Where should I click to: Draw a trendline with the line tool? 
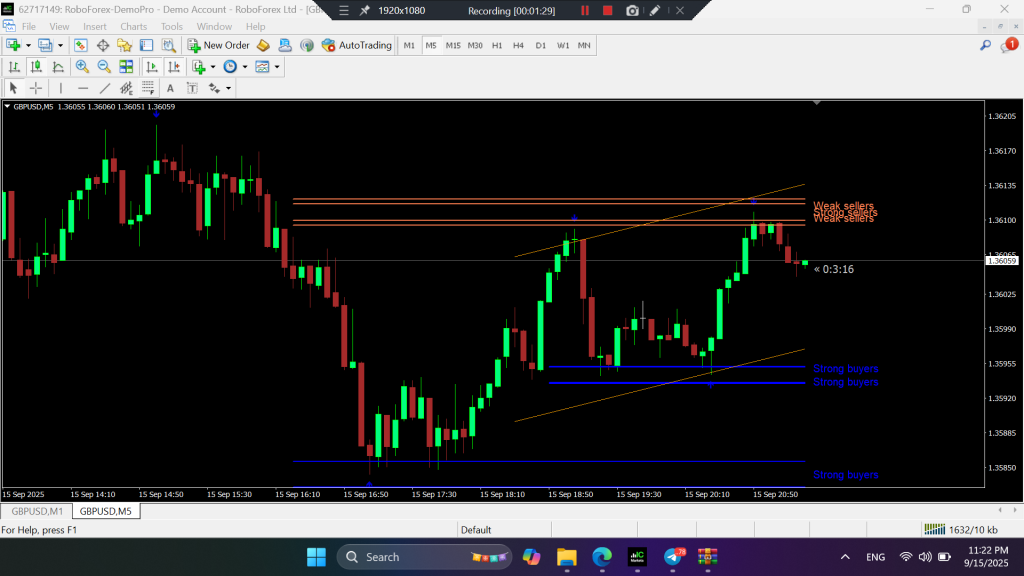106,88
